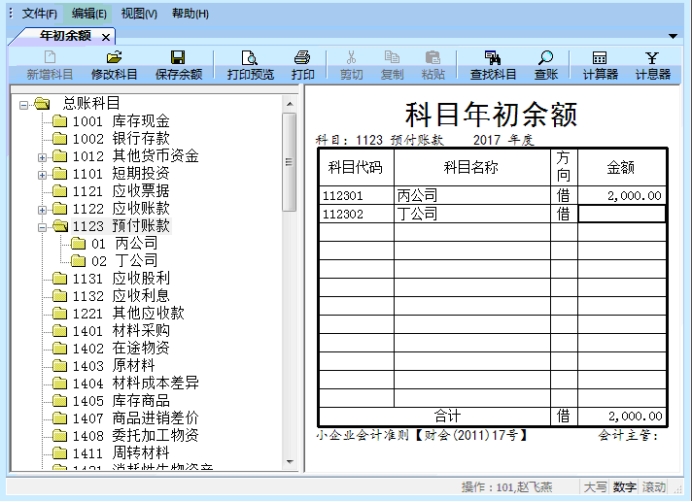Click the 1401 材料采购 folder icon

click(x=60, y=331)
